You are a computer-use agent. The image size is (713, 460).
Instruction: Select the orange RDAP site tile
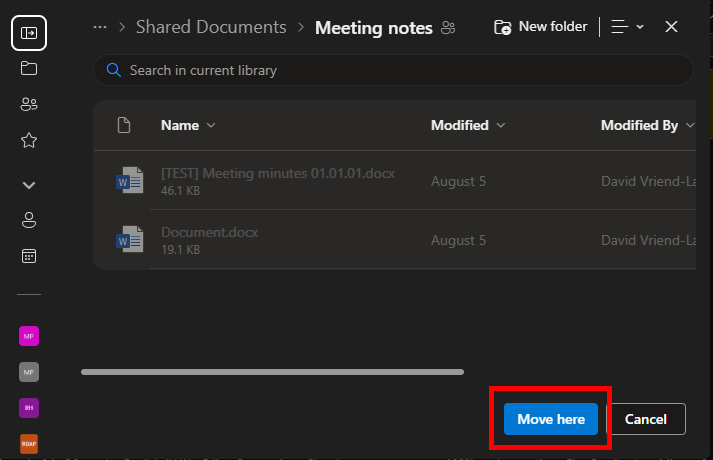click(28, 443)
